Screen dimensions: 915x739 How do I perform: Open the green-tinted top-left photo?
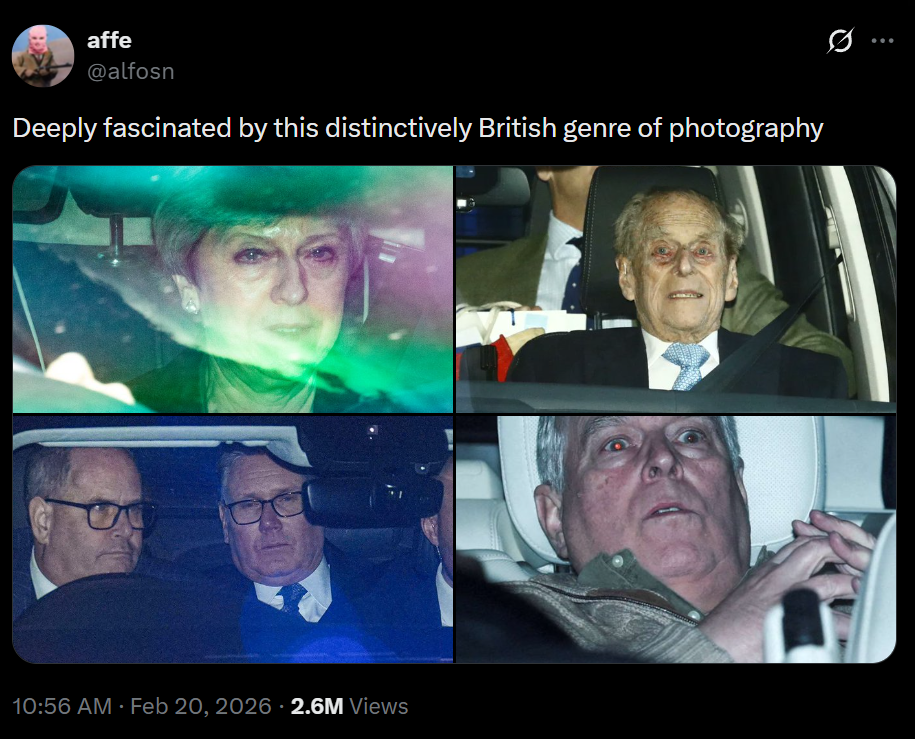pos(233,290)
